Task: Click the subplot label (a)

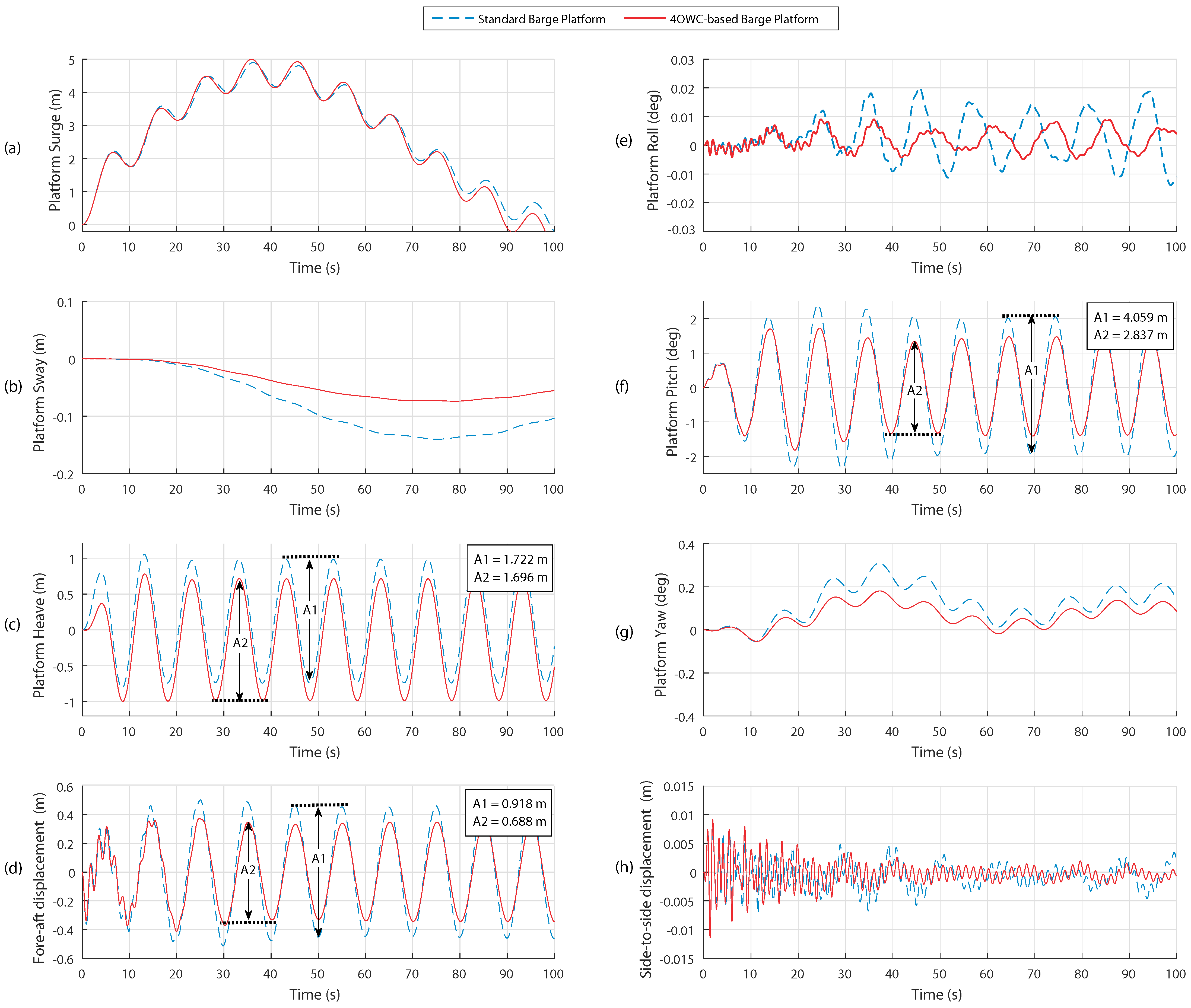Action: pos(12,148)
